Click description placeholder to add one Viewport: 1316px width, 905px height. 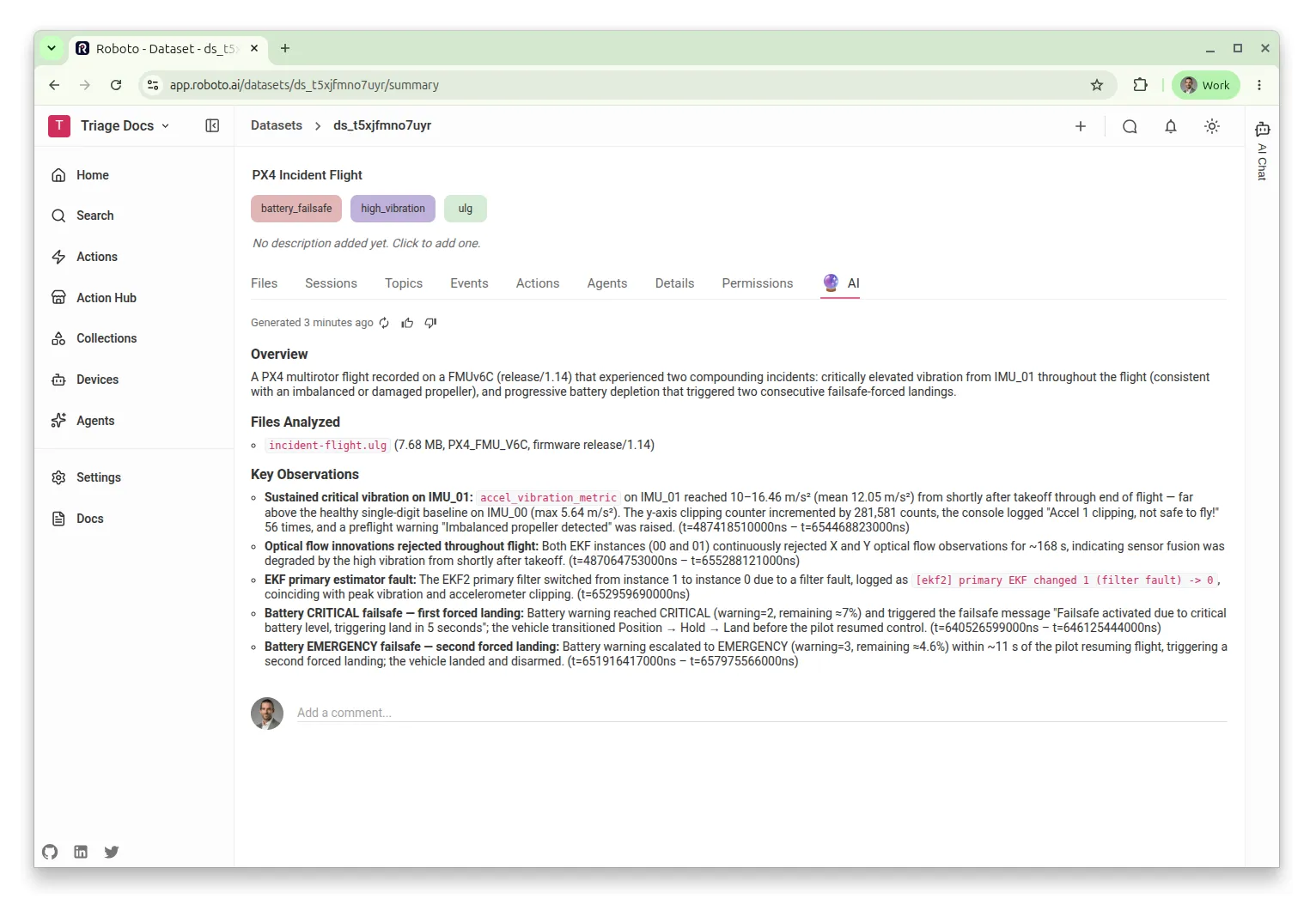(x=367, y=244)
